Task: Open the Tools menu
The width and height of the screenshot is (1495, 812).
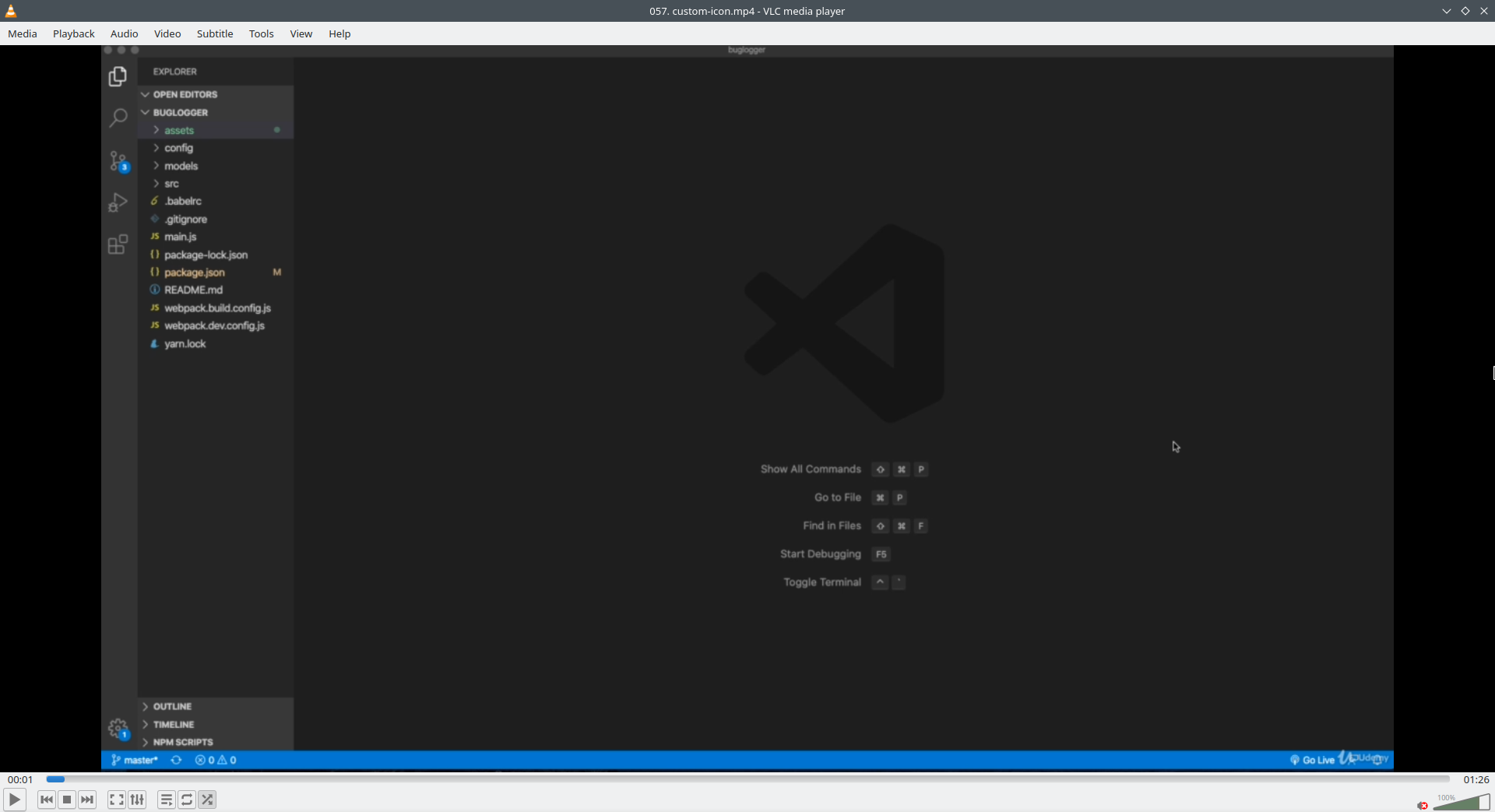Action: pyautogui.click(x=262, y=33)
